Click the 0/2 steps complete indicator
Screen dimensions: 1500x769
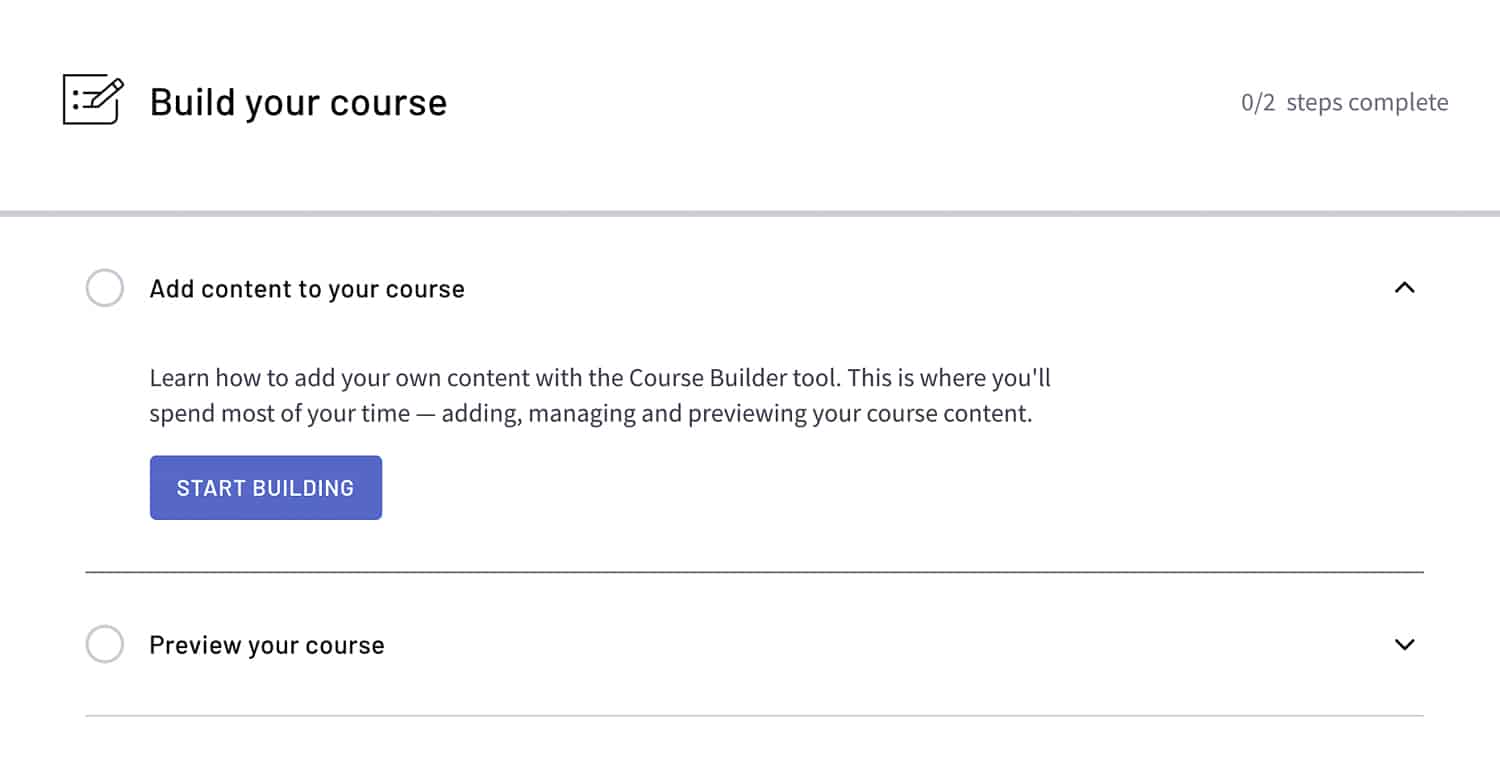(x=1344, y=101)
